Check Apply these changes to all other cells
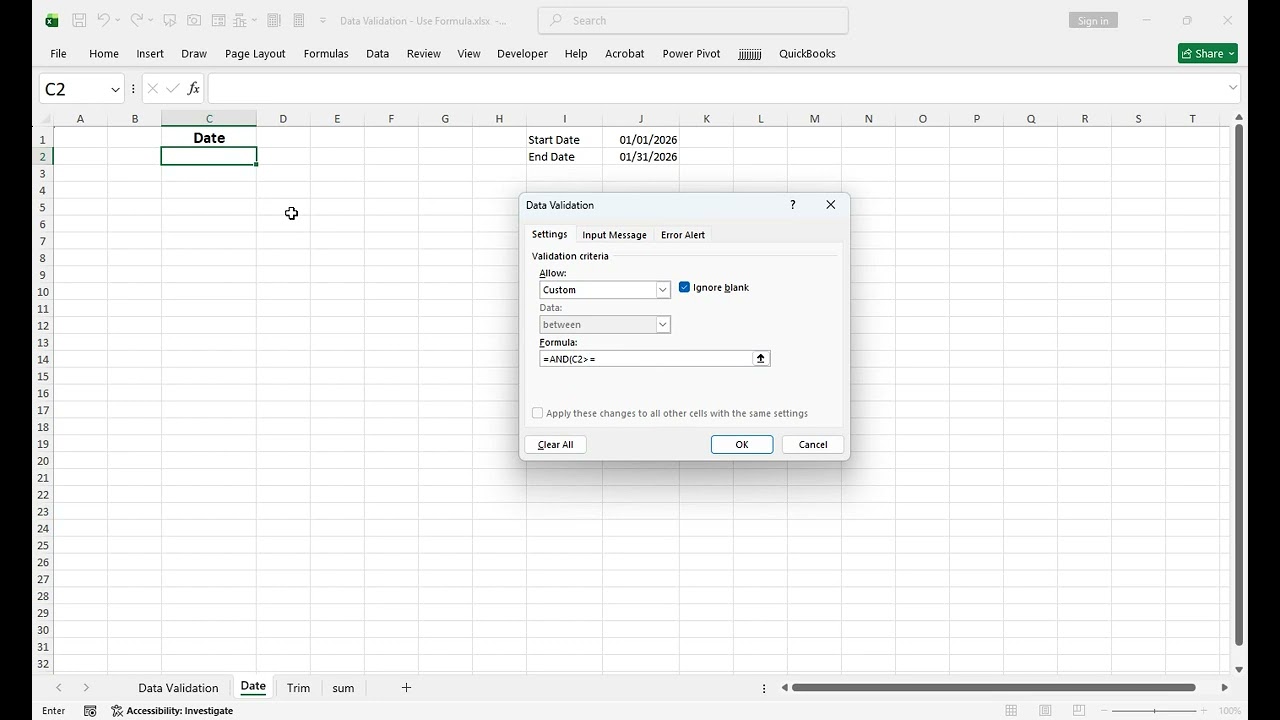The height and width of the screenshot is (720, 1280). tap(538, 413)
